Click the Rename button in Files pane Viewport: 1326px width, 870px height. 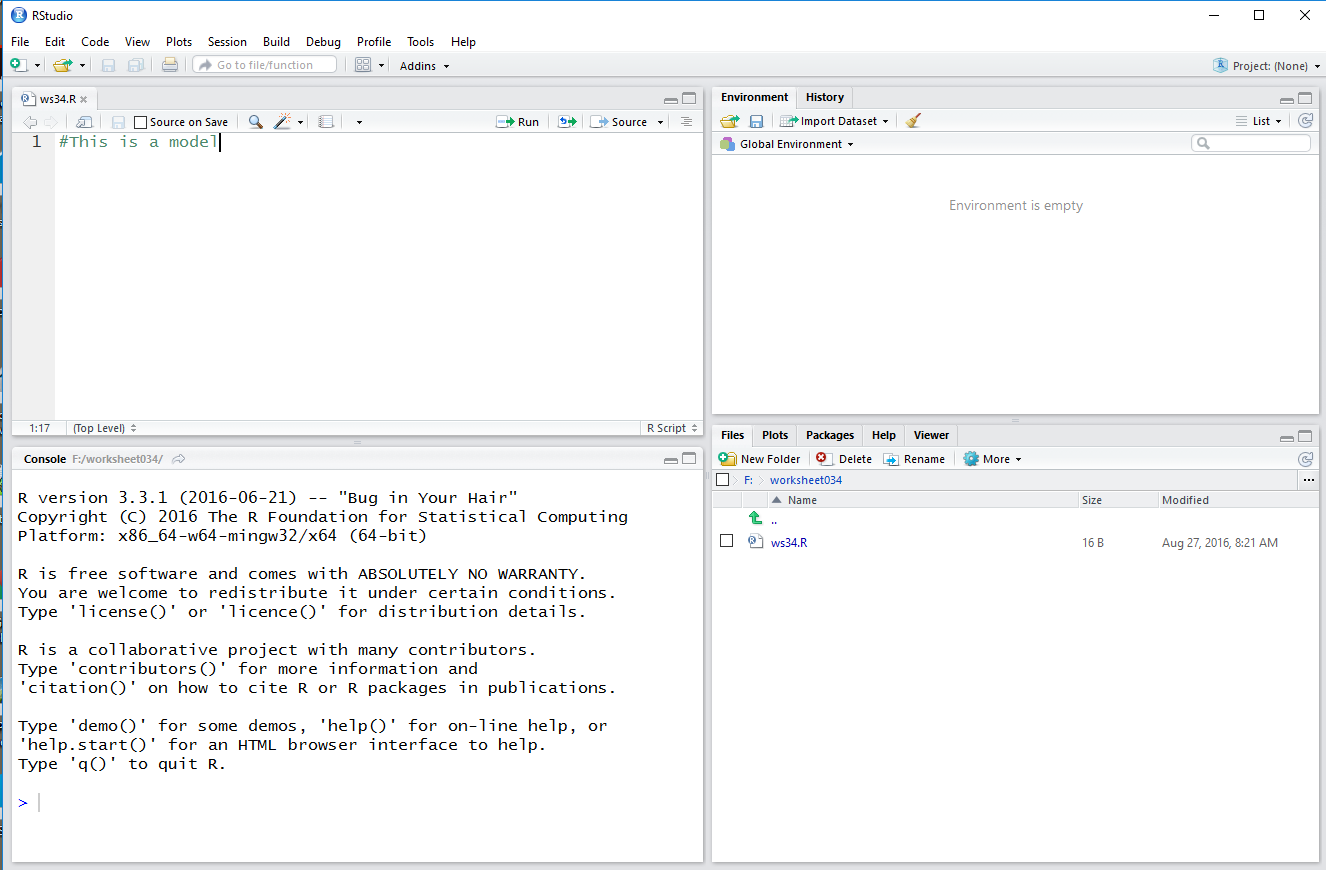point(914,459)
